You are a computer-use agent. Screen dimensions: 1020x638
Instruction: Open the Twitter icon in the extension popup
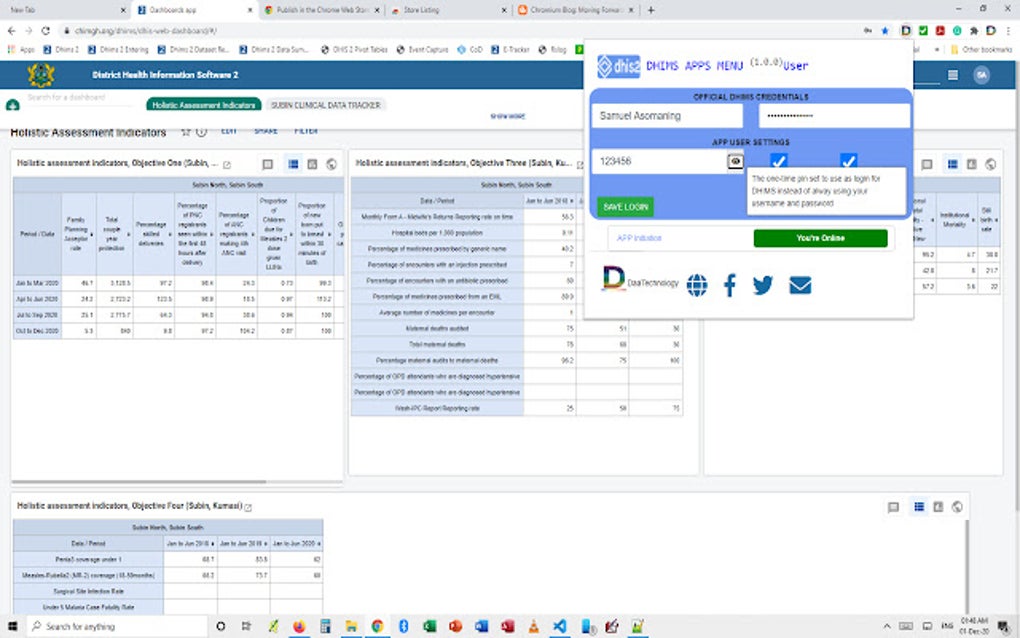pos(763,285)
